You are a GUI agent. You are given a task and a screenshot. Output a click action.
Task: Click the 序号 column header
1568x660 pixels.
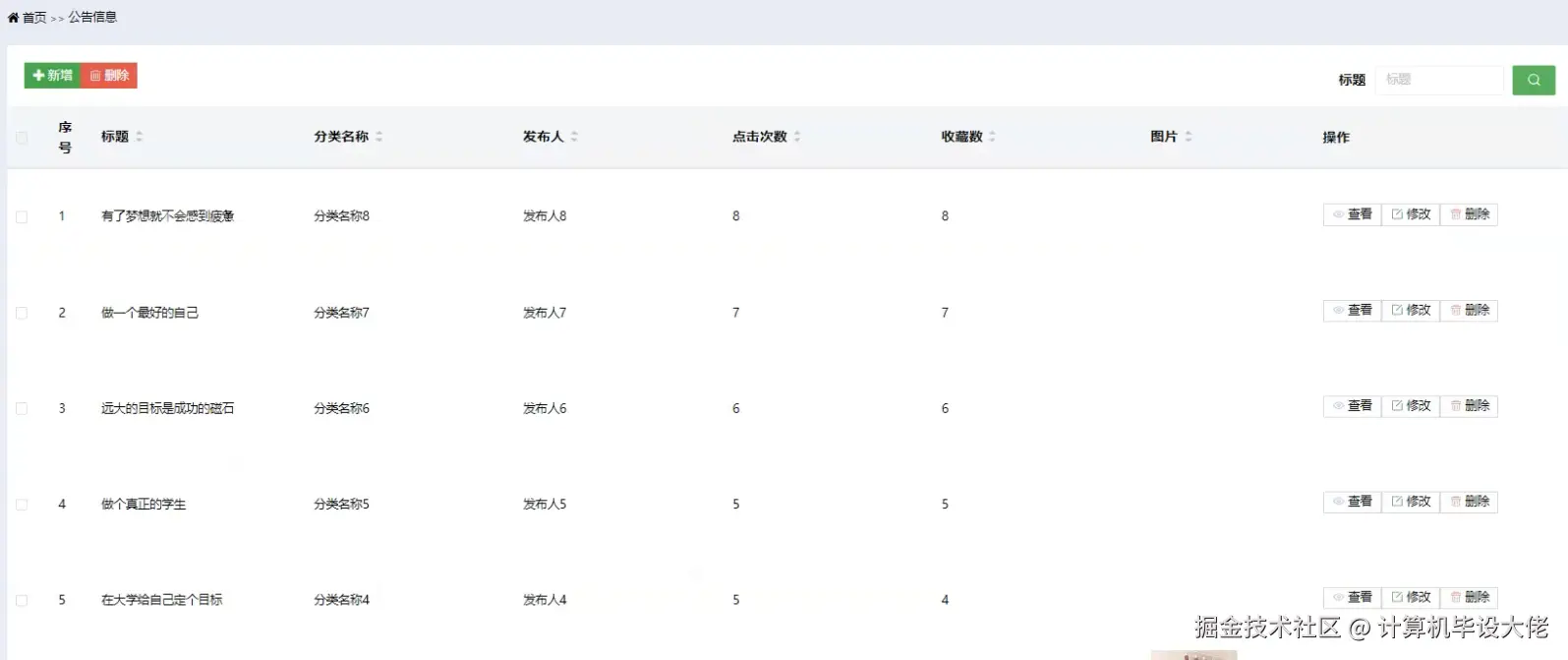[65, 138]
